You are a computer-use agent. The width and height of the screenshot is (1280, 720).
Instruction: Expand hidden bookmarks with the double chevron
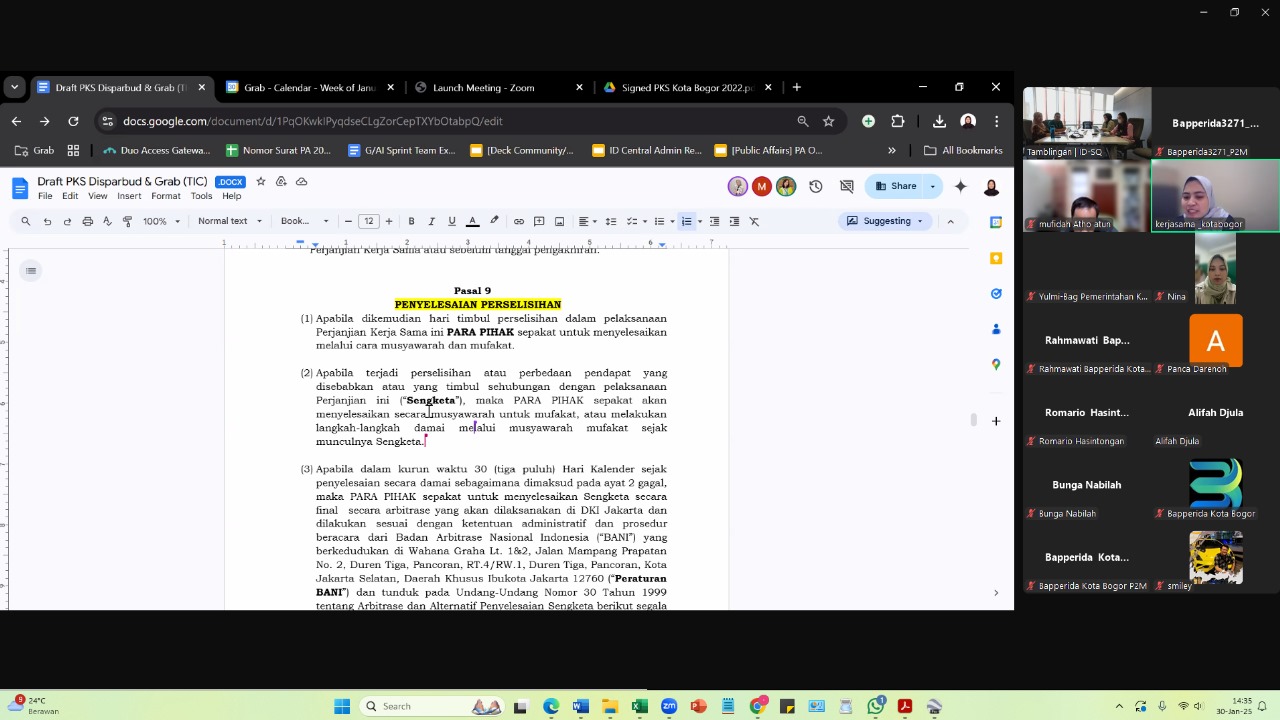pyautogui.click(x=892, y=150)
